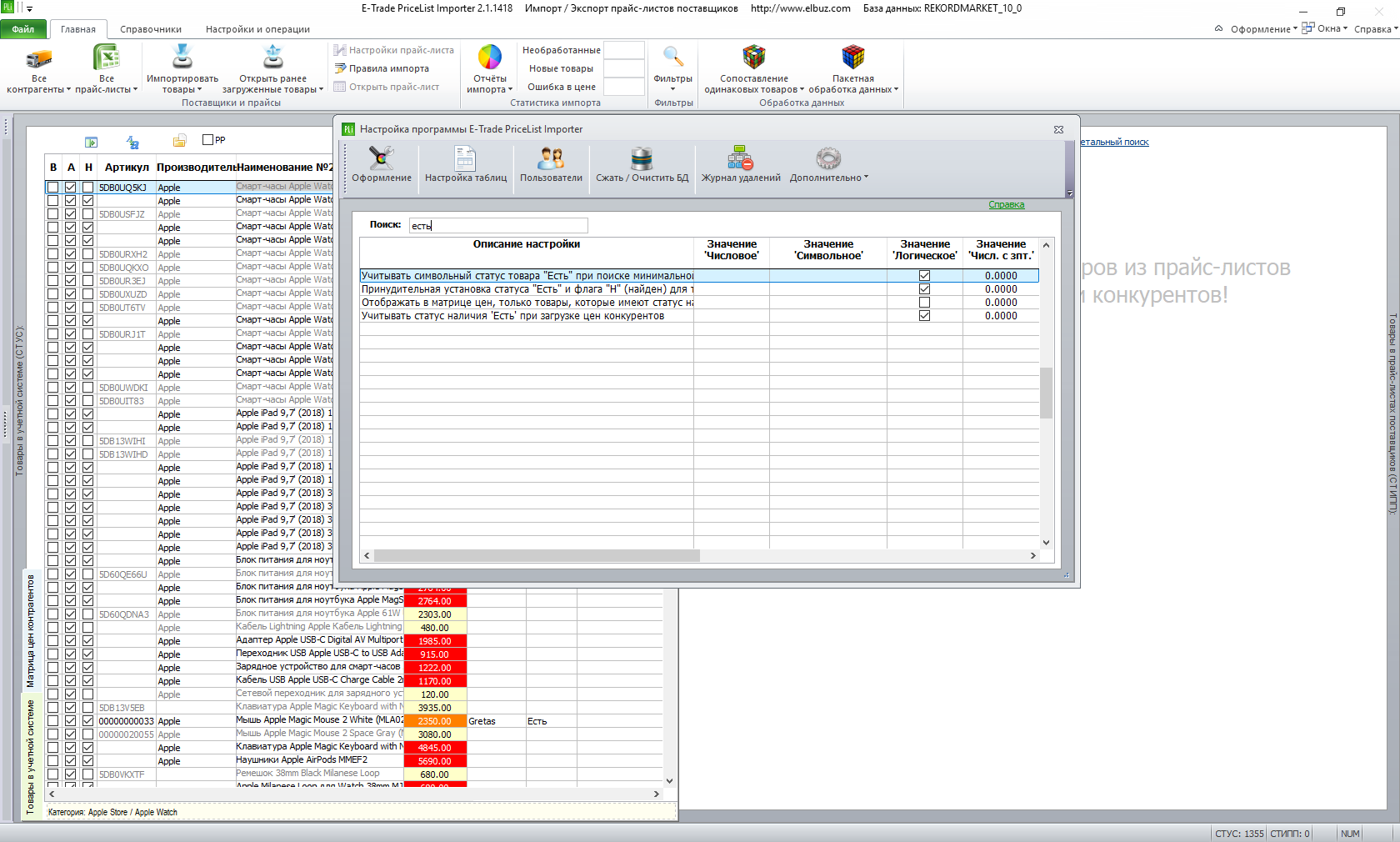Expand Дополнительно dropdown arrow in dialog

(866, 178)
